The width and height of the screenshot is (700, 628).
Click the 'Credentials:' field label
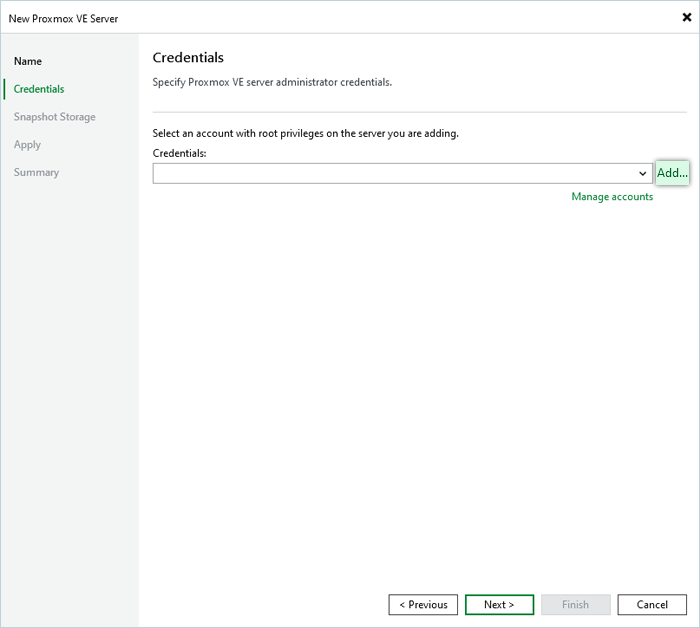180,152
